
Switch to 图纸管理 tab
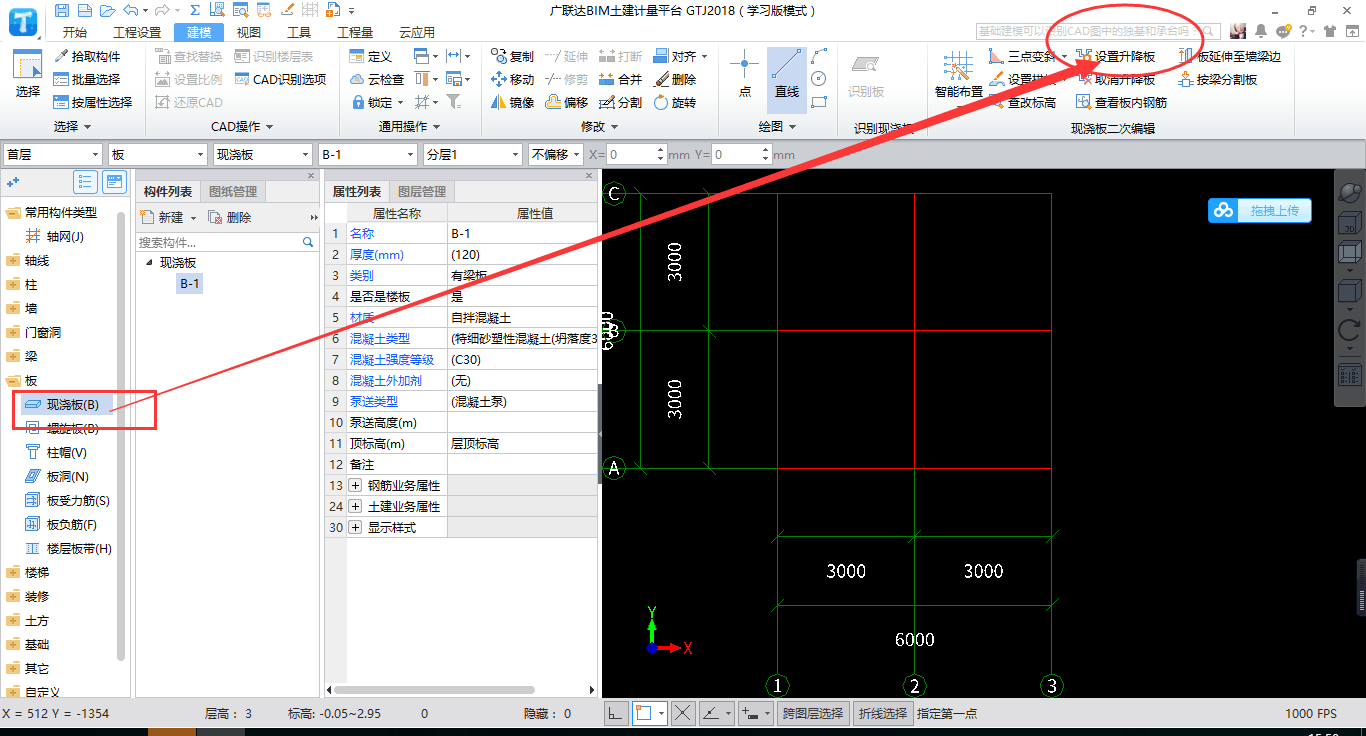coord(232,192)
